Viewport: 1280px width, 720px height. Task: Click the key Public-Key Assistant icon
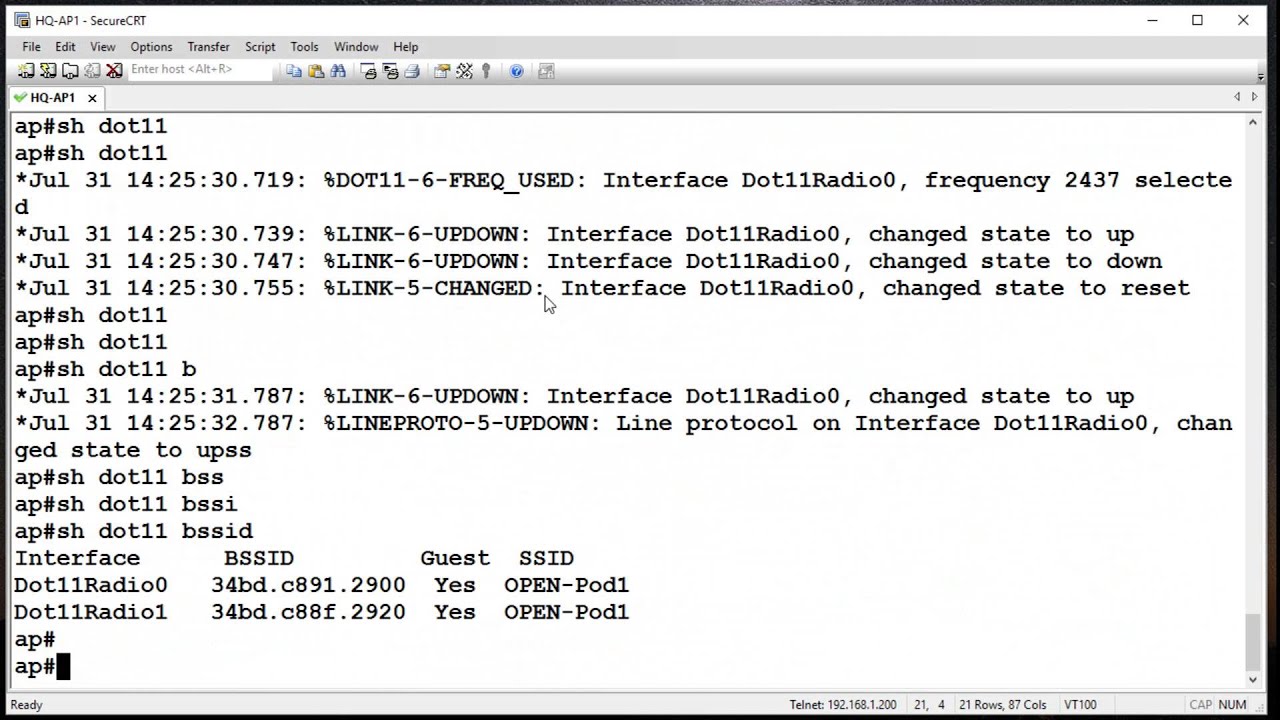486,71
